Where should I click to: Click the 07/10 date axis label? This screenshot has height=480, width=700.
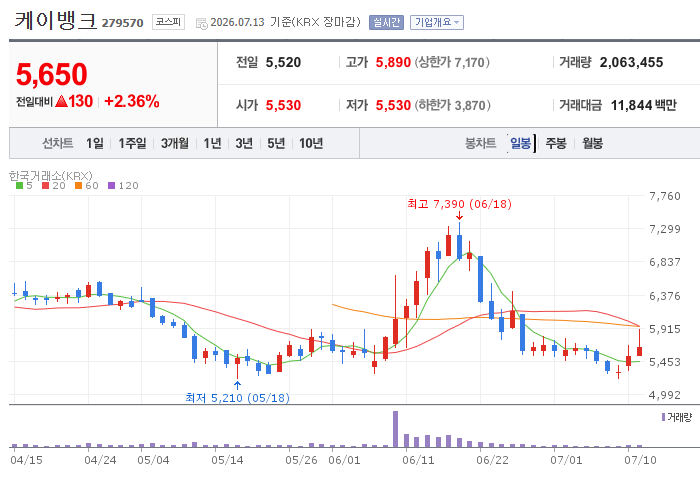coord(640,460)
